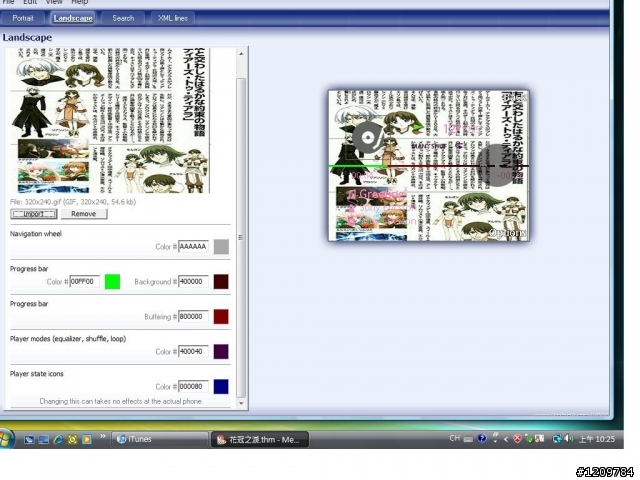Click the 花冠之淚.thm taskbar button
The width and height of the screenshot is (640, 480).
click(x=259, y=440)
